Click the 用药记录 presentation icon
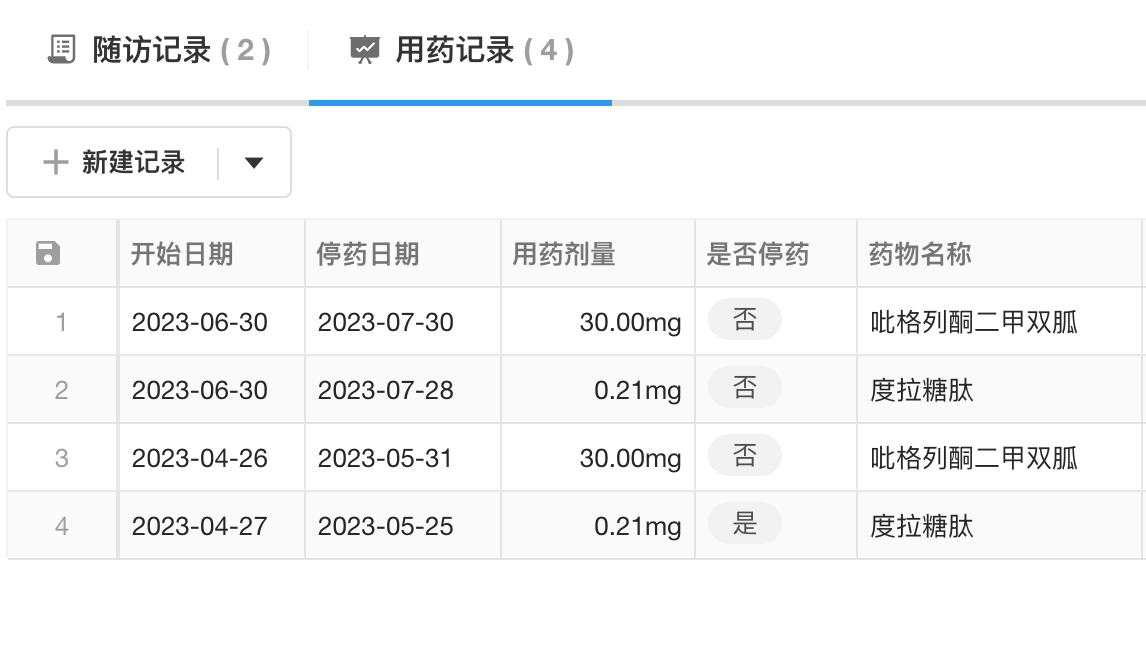The height and width of the screenshot is (656, 1146). (x=365, y=50)
